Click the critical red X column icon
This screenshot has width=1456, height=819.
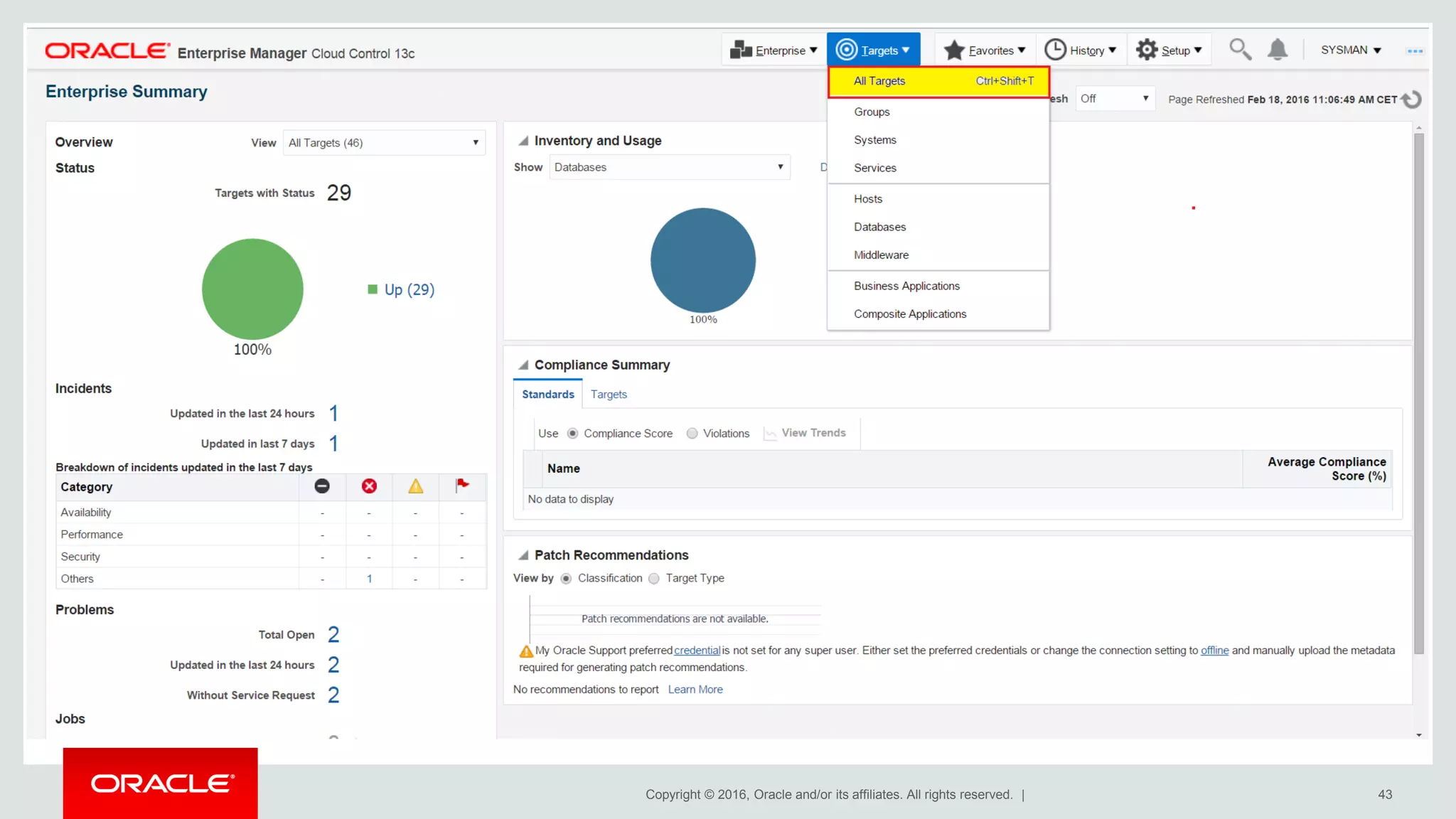(369, 486)
